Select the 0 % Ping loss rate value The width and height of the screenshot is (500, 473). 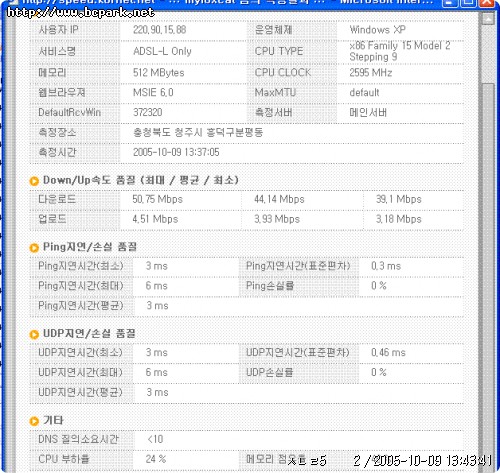pyautogui.click(x=379, y=286)
